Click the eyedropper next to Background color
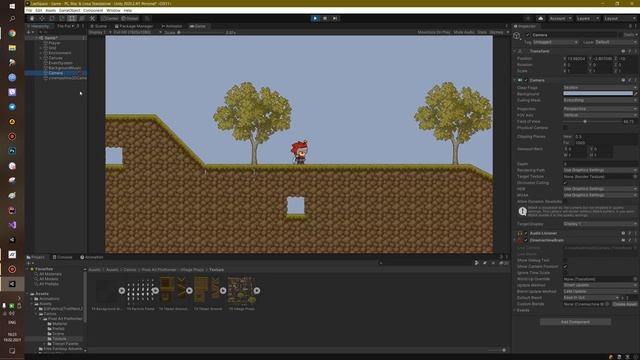640x360 pixels. click(636, 93)
